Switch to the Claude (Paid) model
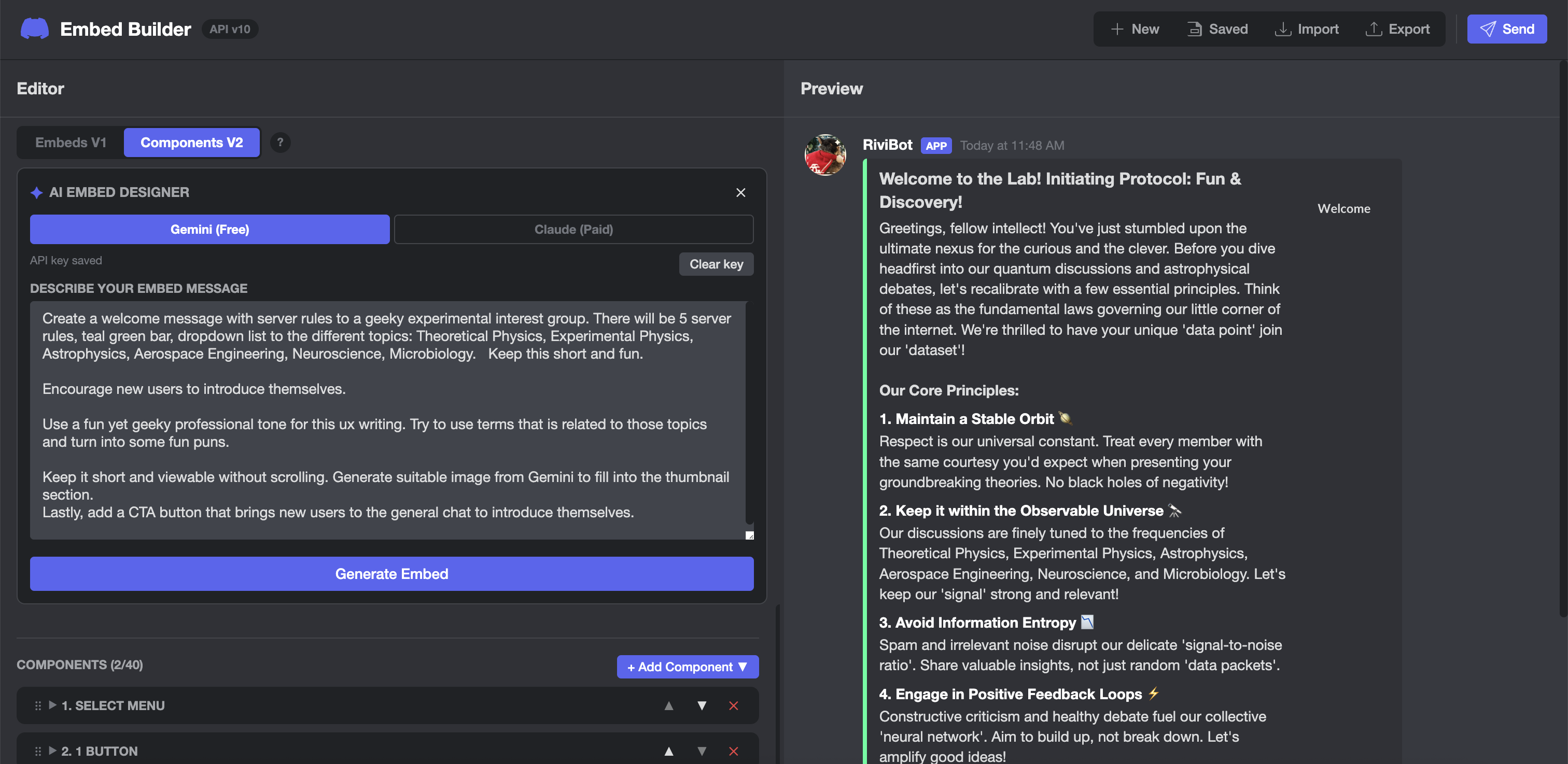Viewport: 1568px width, 764px height. [x=573, y=229]
